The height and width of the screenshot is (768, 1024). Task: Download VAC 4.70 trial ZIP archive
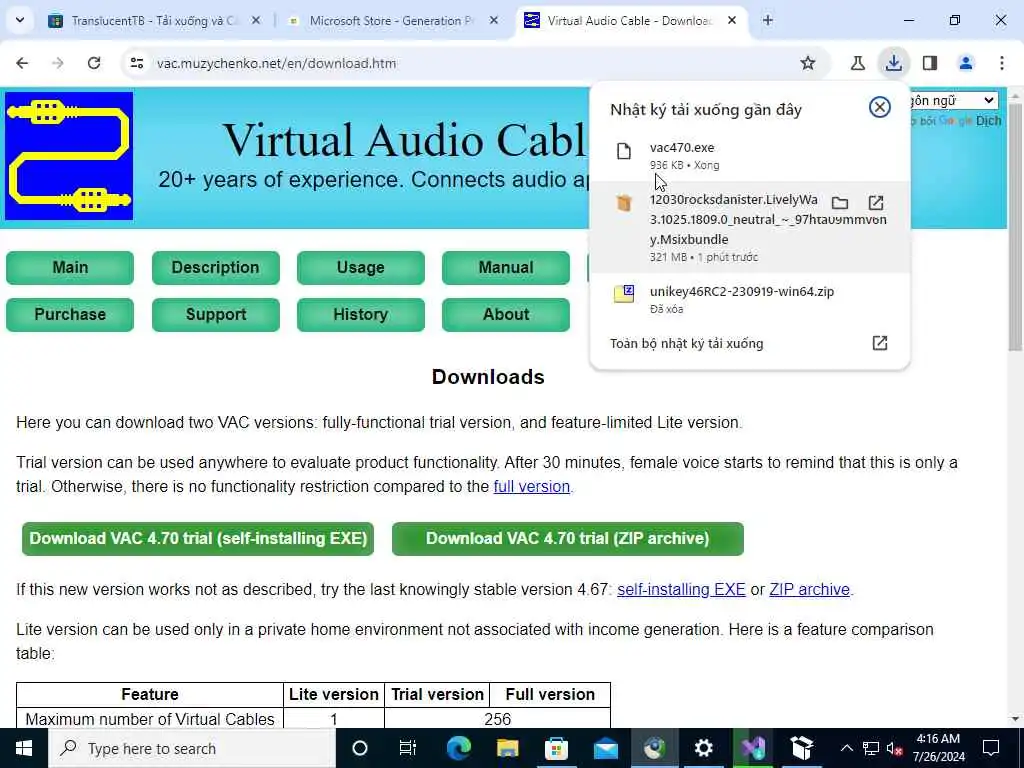point(568,539)
